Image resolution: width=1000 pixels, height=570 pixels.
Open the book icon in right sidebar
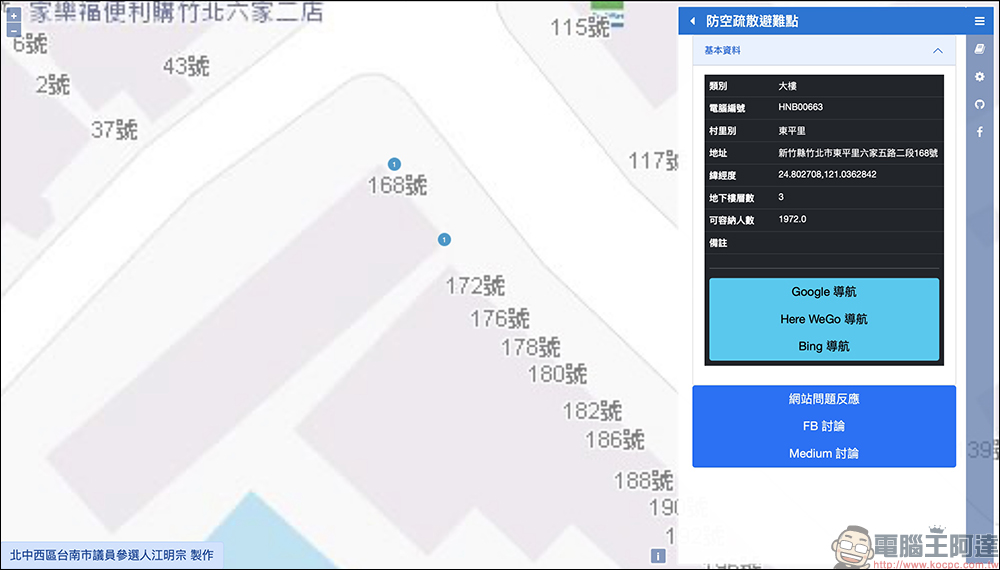pyautogui.click(x=980, y=49)
